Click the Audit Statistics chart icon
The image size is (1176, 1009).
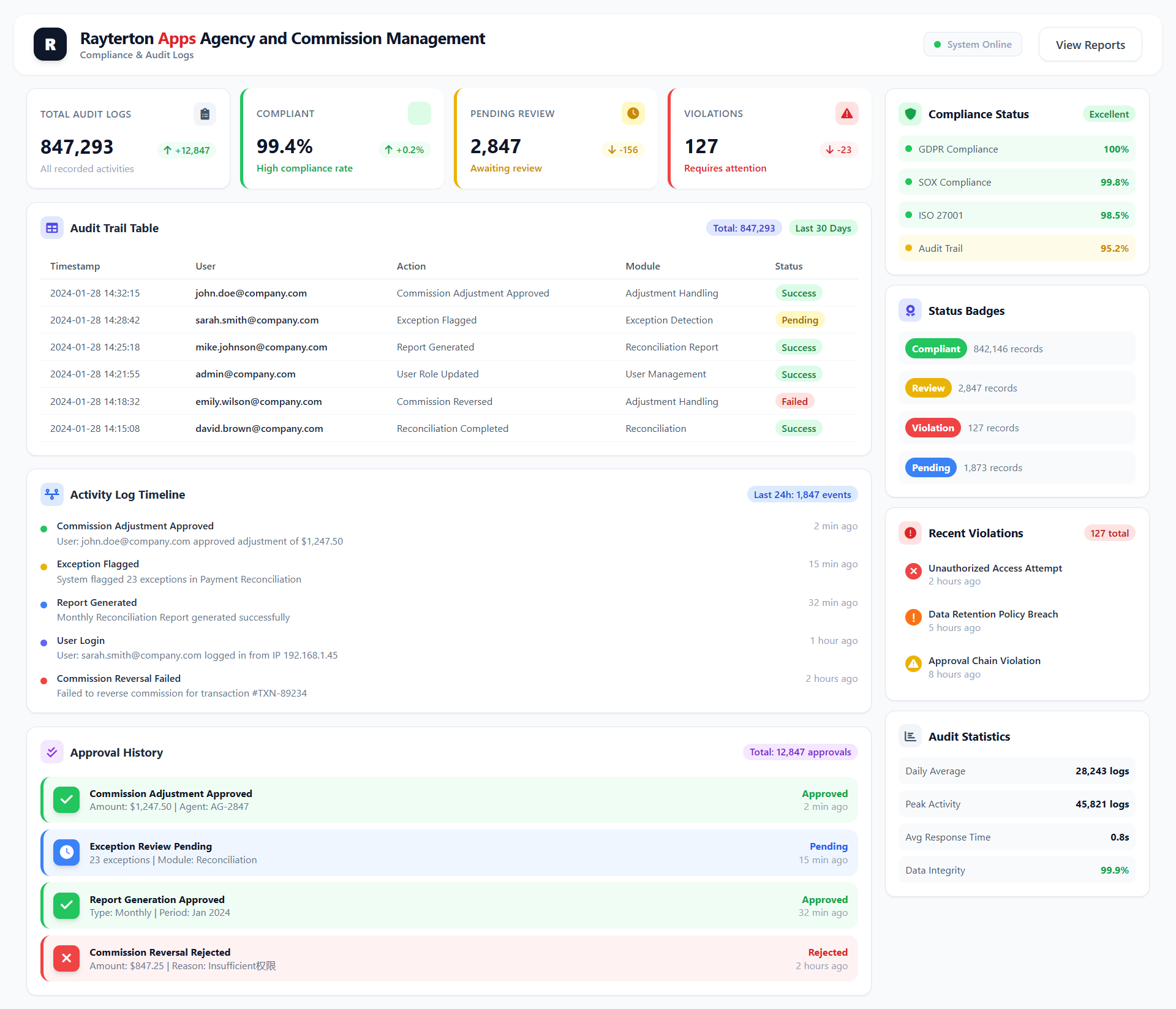click(x=910, y=736)
